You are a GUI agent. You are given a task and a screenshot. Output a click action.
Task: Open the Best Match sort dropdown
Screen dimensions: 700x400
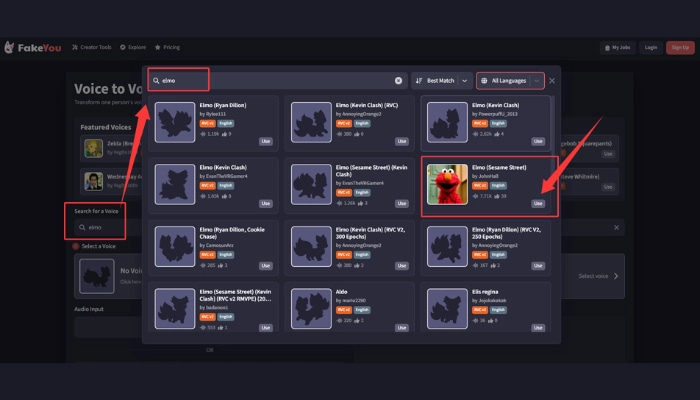coord(441,81)
